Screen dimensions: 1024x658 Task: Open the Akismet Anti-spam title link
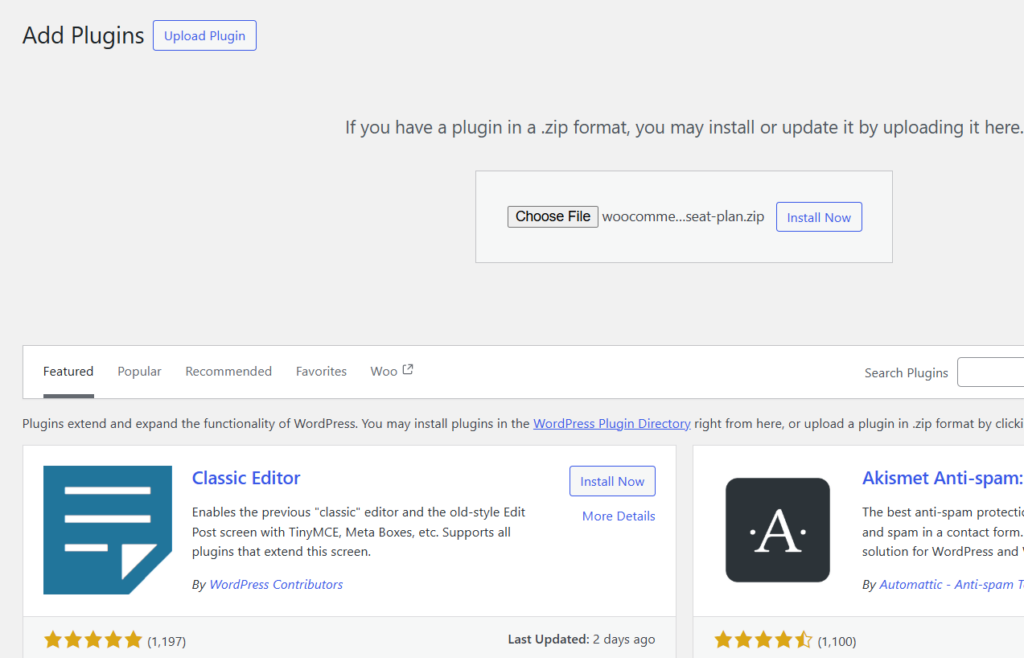point(941,478)
